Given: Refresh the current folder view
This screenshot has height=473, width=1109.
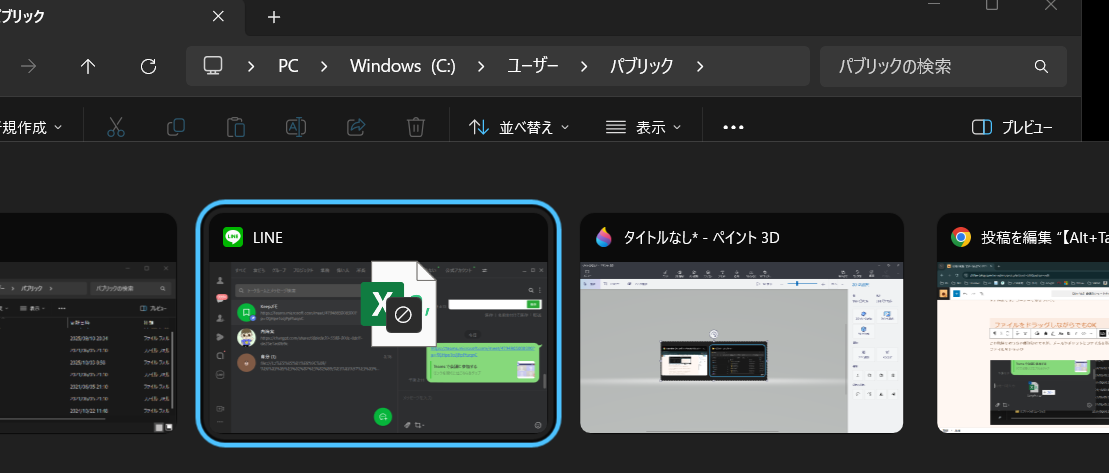Looking at the screenshot, I should click(148, 66).
